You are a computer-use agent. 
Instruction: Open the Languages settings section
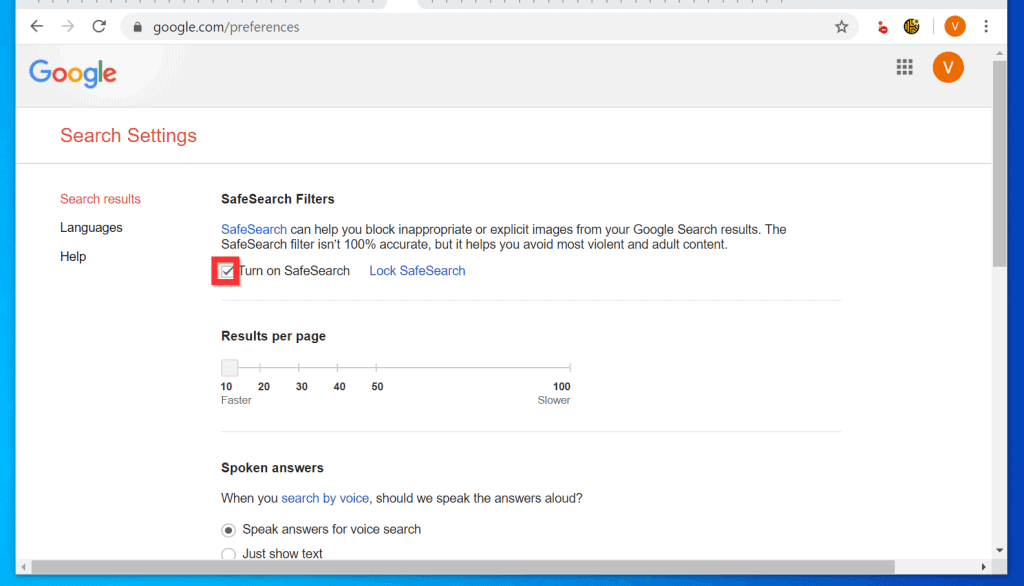pos(91,228)
